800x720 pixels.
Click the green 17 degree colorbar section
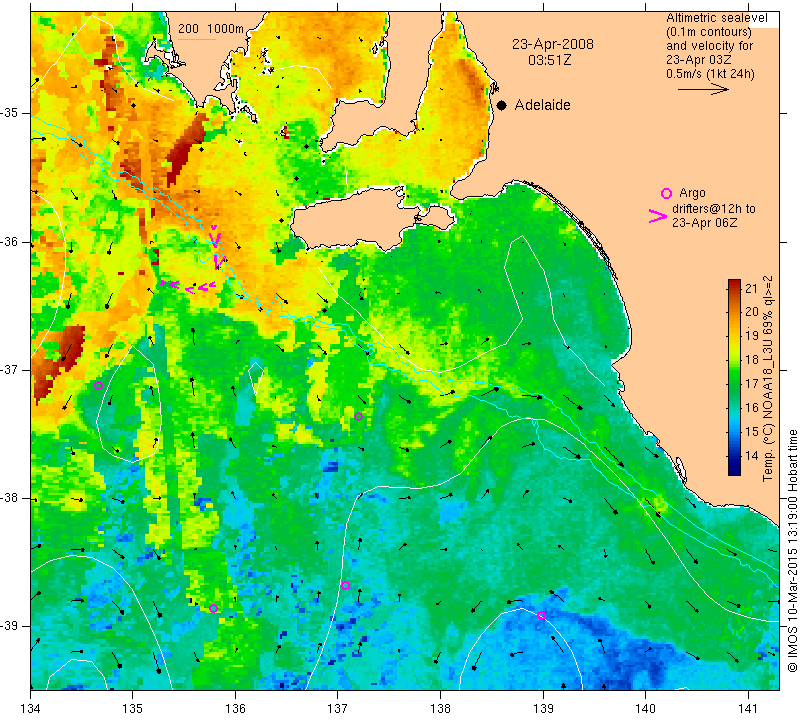click(x=734, y=383)
